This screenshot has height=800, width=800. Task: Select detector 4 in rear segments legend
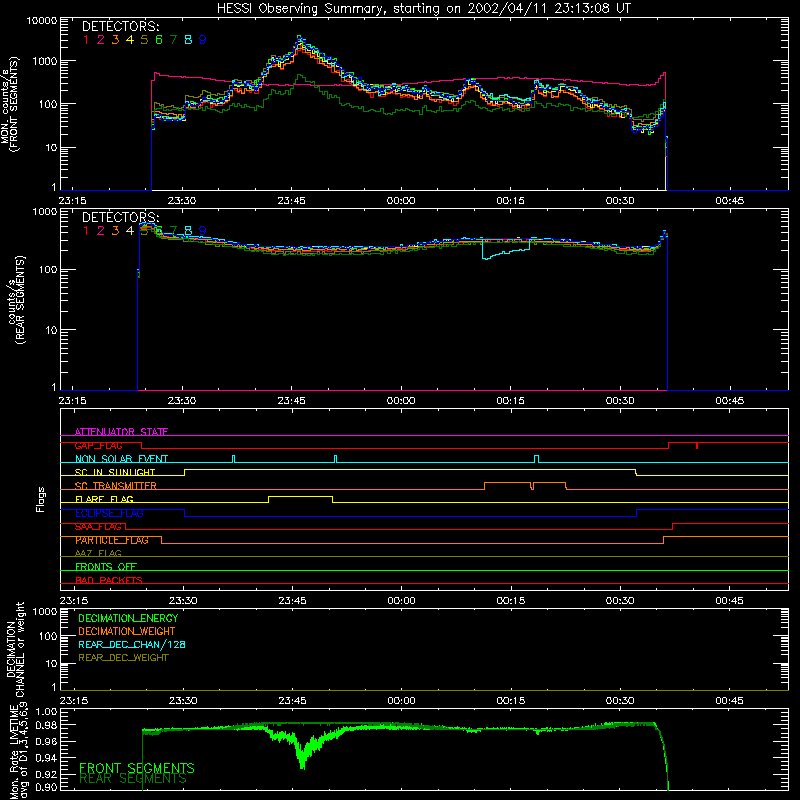coord(130,231)
